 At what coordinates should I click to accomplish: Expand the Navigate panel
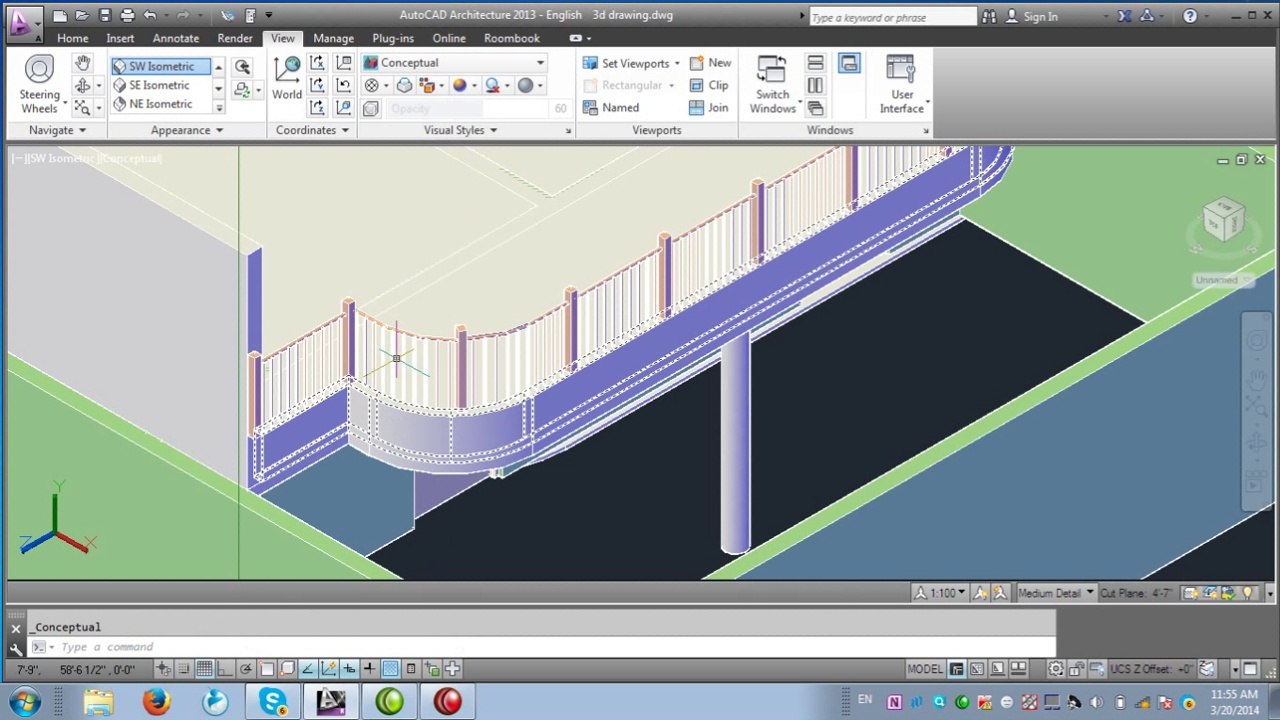[57, 130]
